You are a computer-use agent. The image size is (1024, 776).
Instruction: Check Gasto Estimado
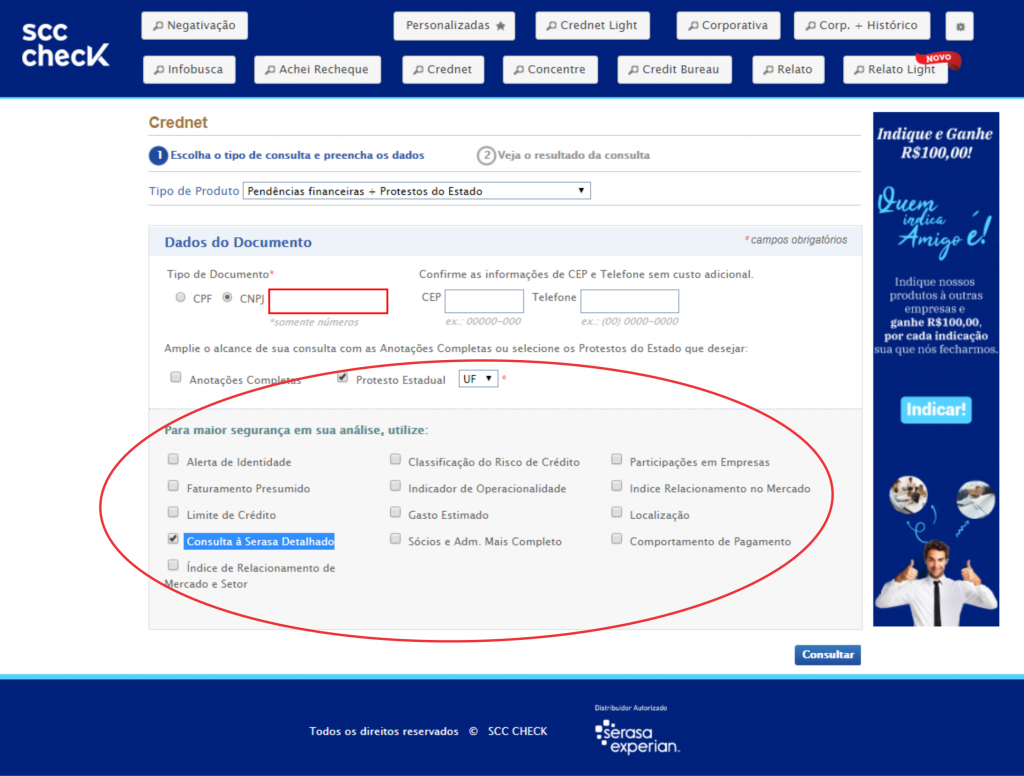(x=395, y=512)
